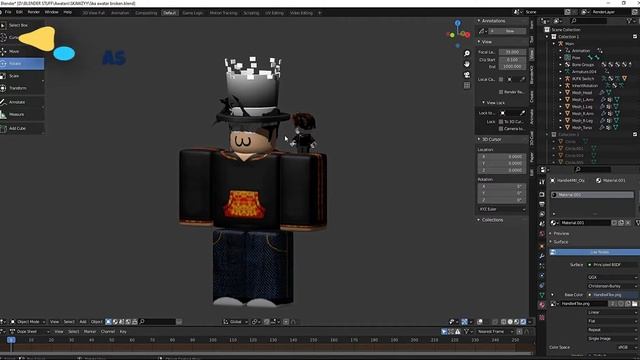This screenshot has width=640, height=360.
Task: Open the Nearest Frame snapping dropdown
Action: [495, 332]
